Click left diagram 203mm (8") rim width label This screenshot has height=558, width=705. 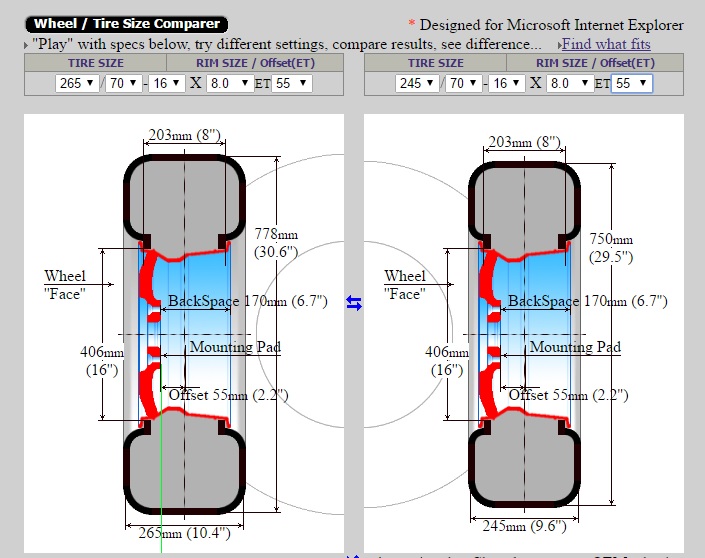[184, 134]
